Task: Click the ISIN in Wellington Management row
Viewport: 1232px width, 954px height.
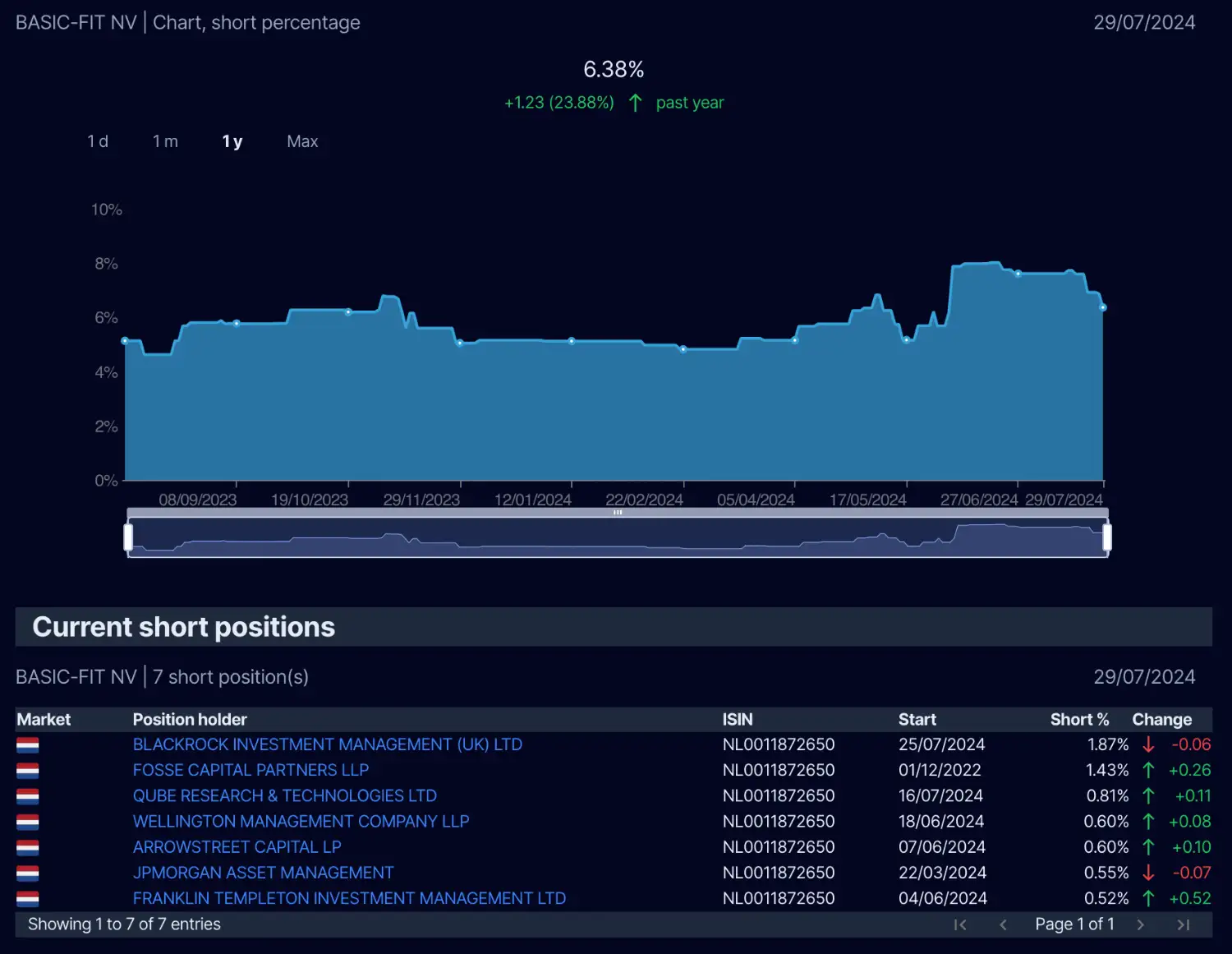Action: coord(779,821)
